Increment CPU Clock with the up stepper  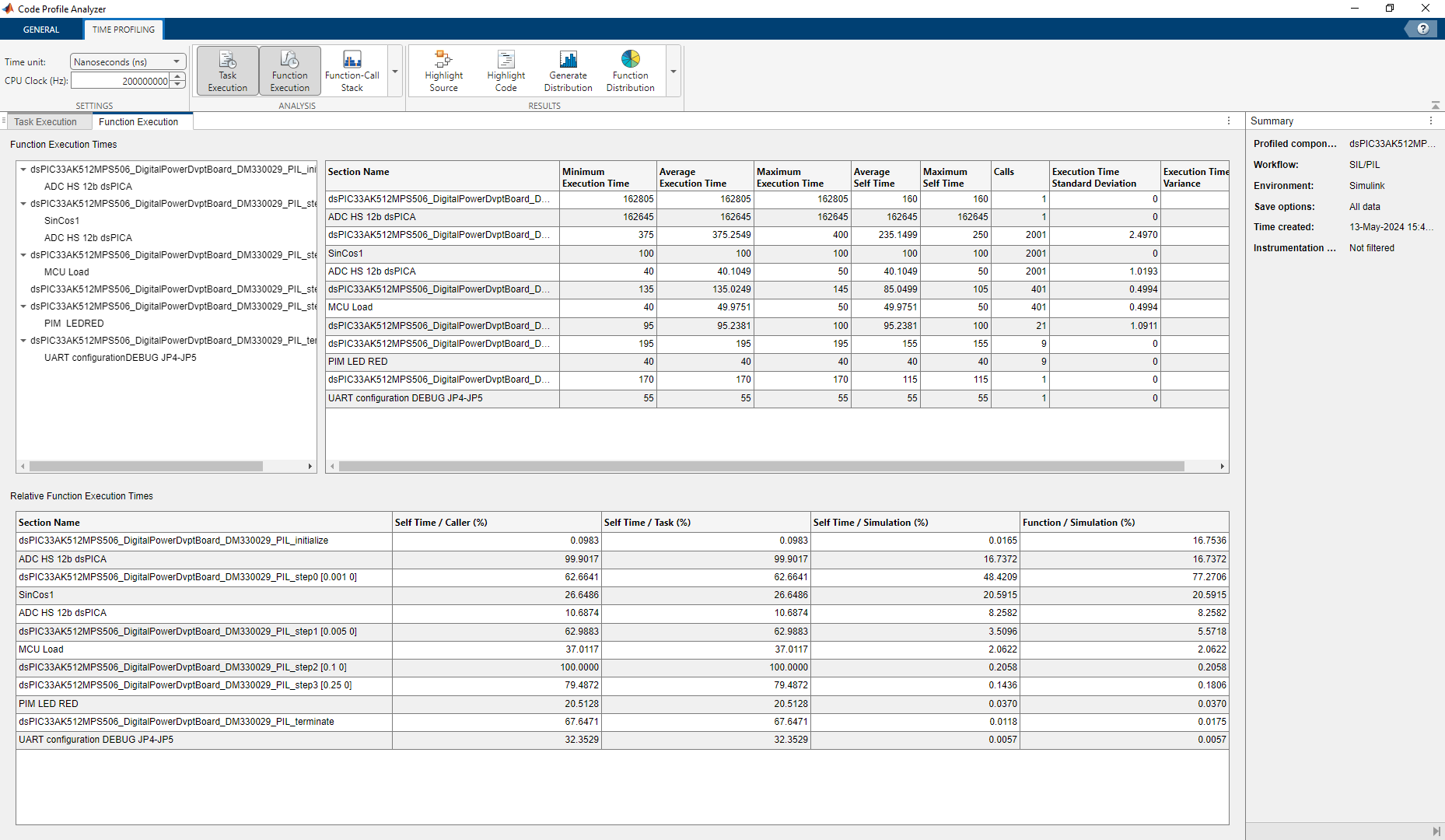tap(178, 76)
